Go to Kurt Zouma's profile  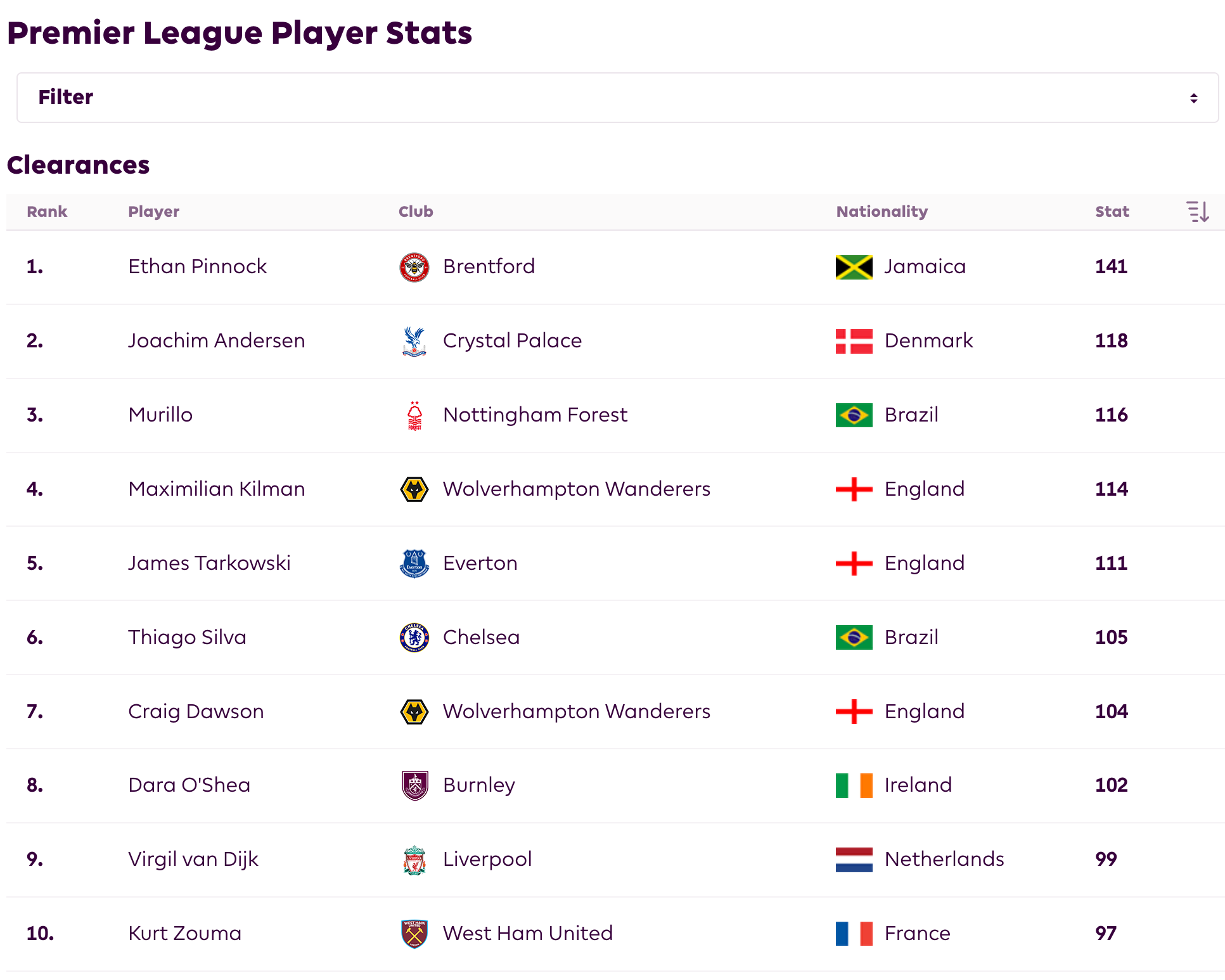pos(184,934)
